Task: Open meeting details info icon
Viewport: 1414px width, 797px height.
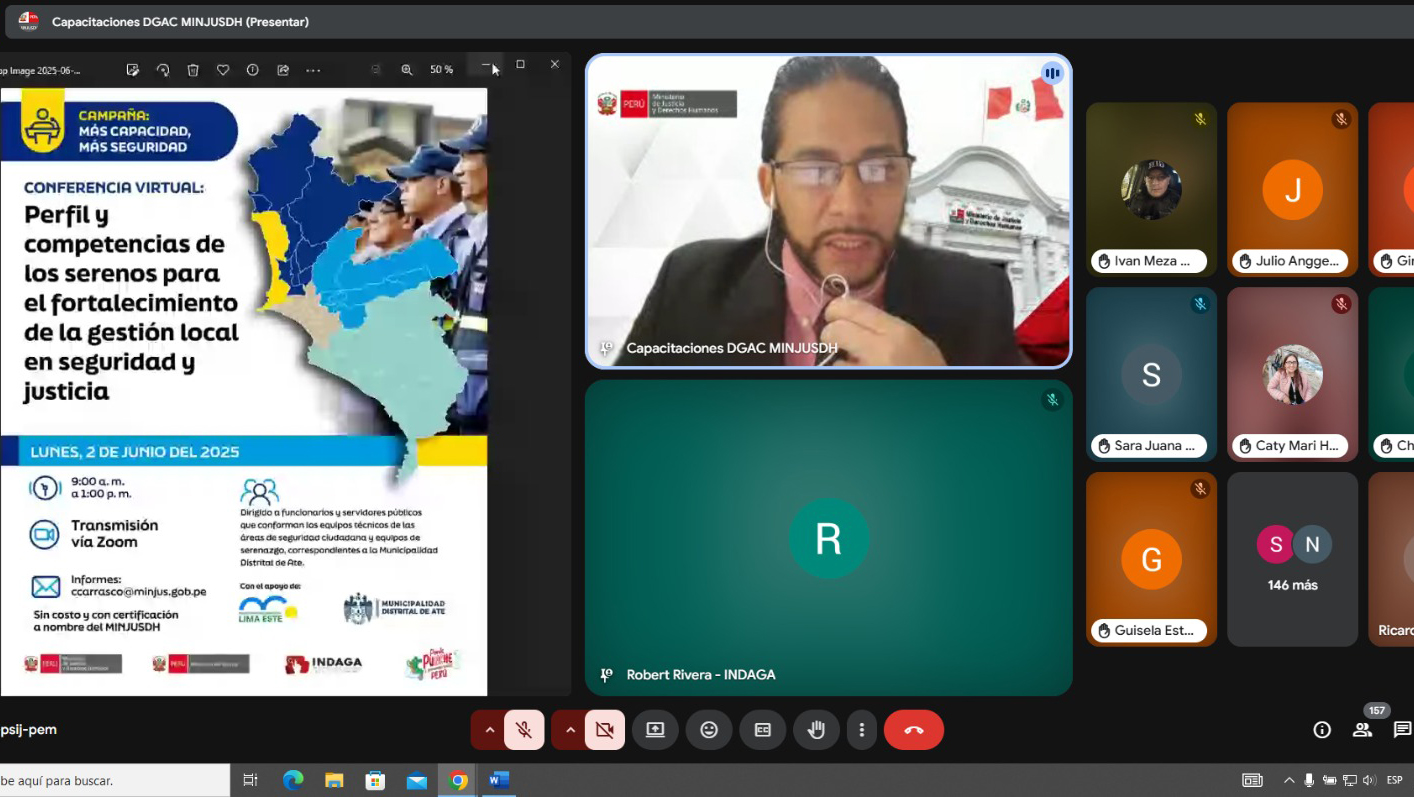Action: tap(1322, 730)
